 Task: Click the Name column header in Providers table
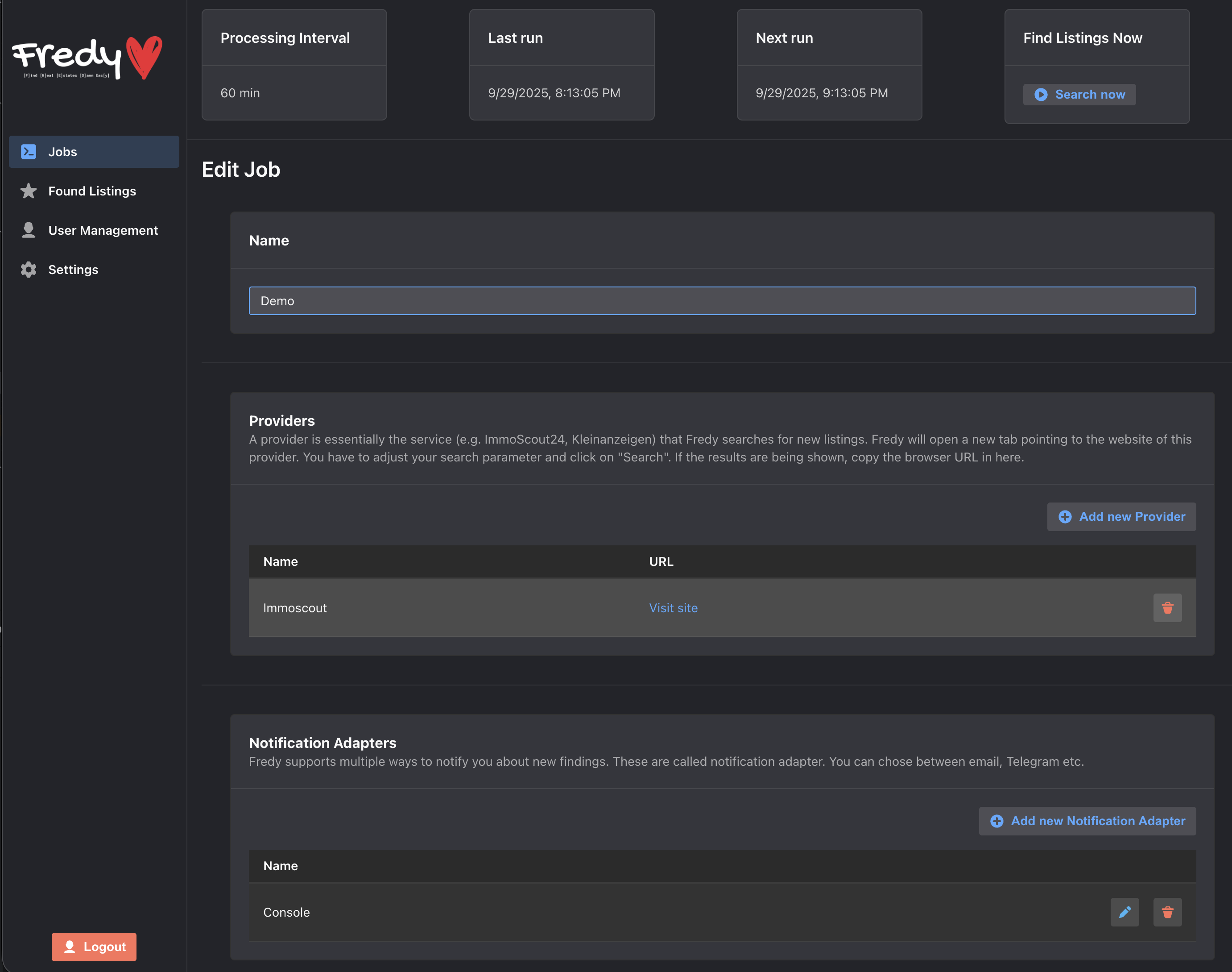coord(281,562)
